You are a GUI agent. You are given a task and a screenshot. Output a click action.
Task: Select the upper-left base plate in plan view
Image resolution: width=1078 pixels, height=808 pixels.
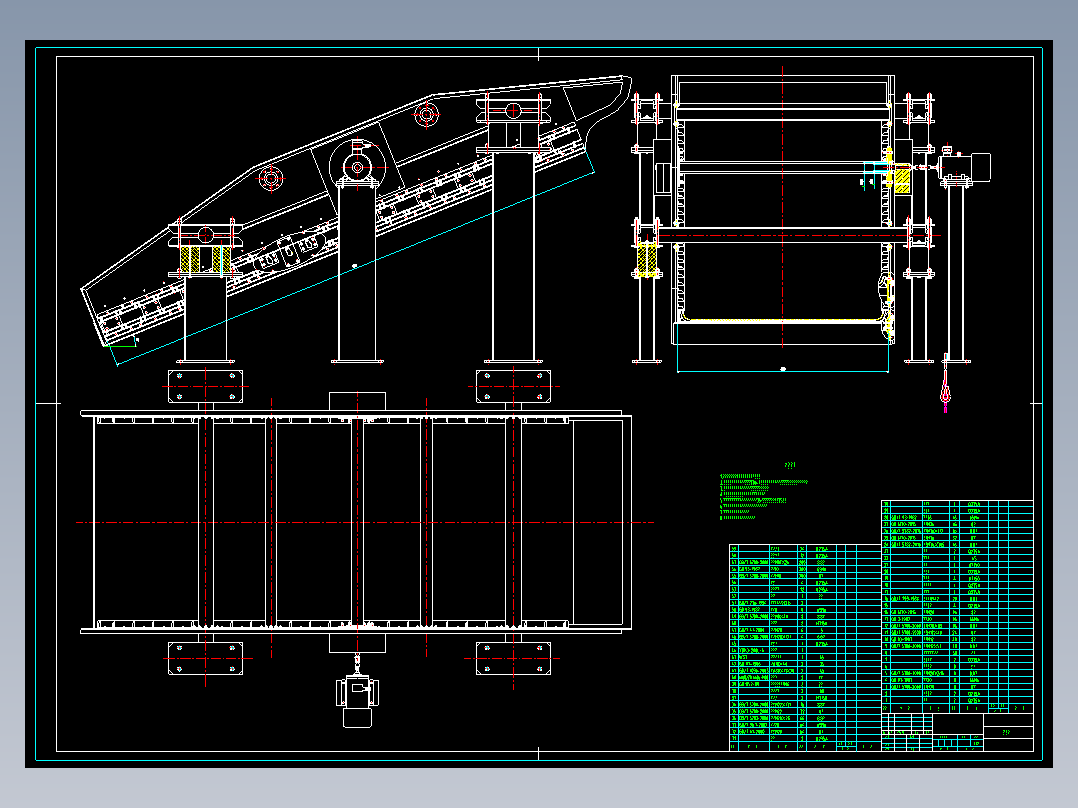[206, 386]
